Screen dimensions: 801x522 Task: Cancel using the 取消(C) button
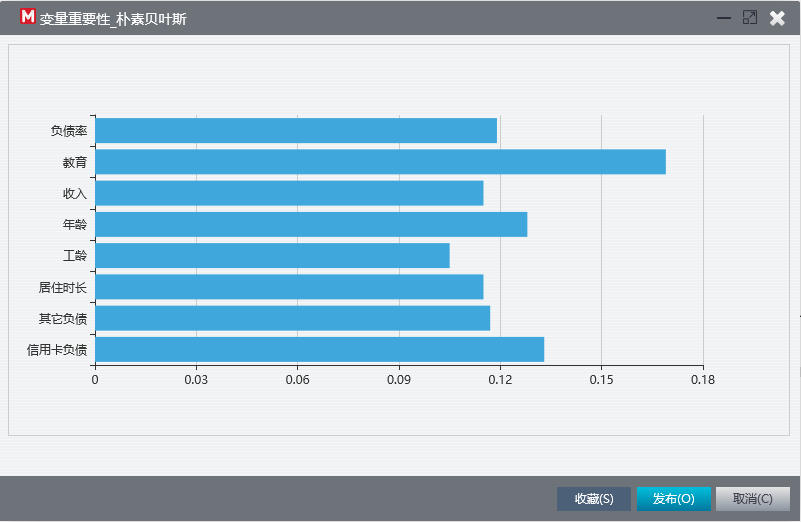(x=752, y=499)
